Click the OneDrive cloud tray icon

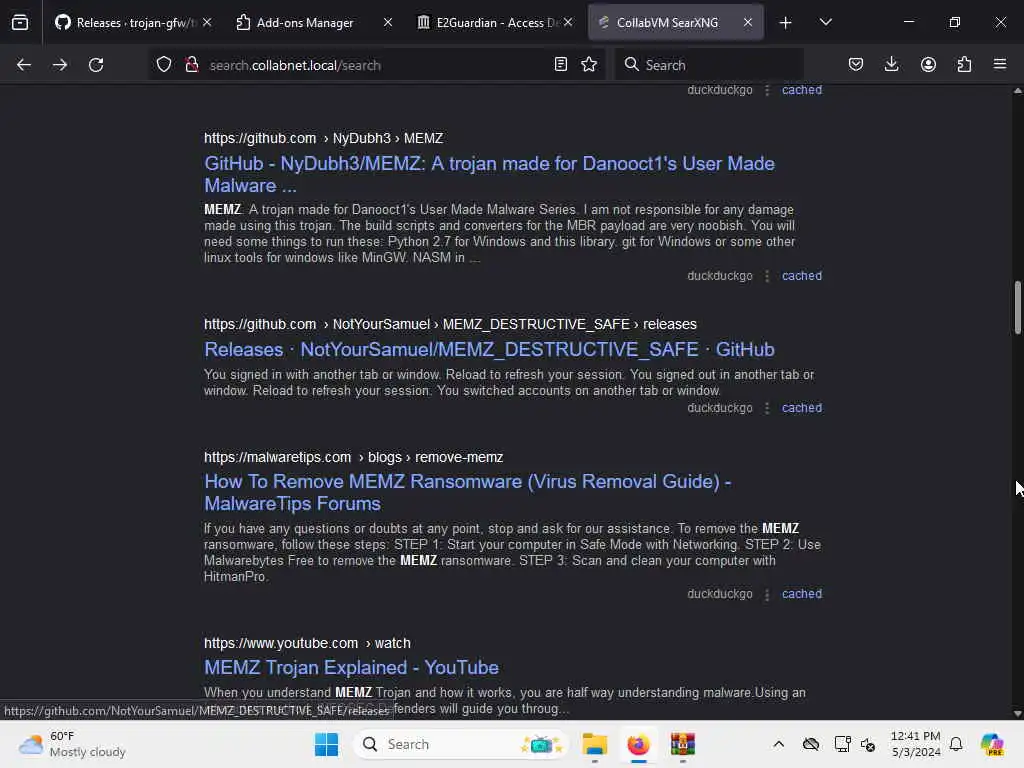[811, 744]
